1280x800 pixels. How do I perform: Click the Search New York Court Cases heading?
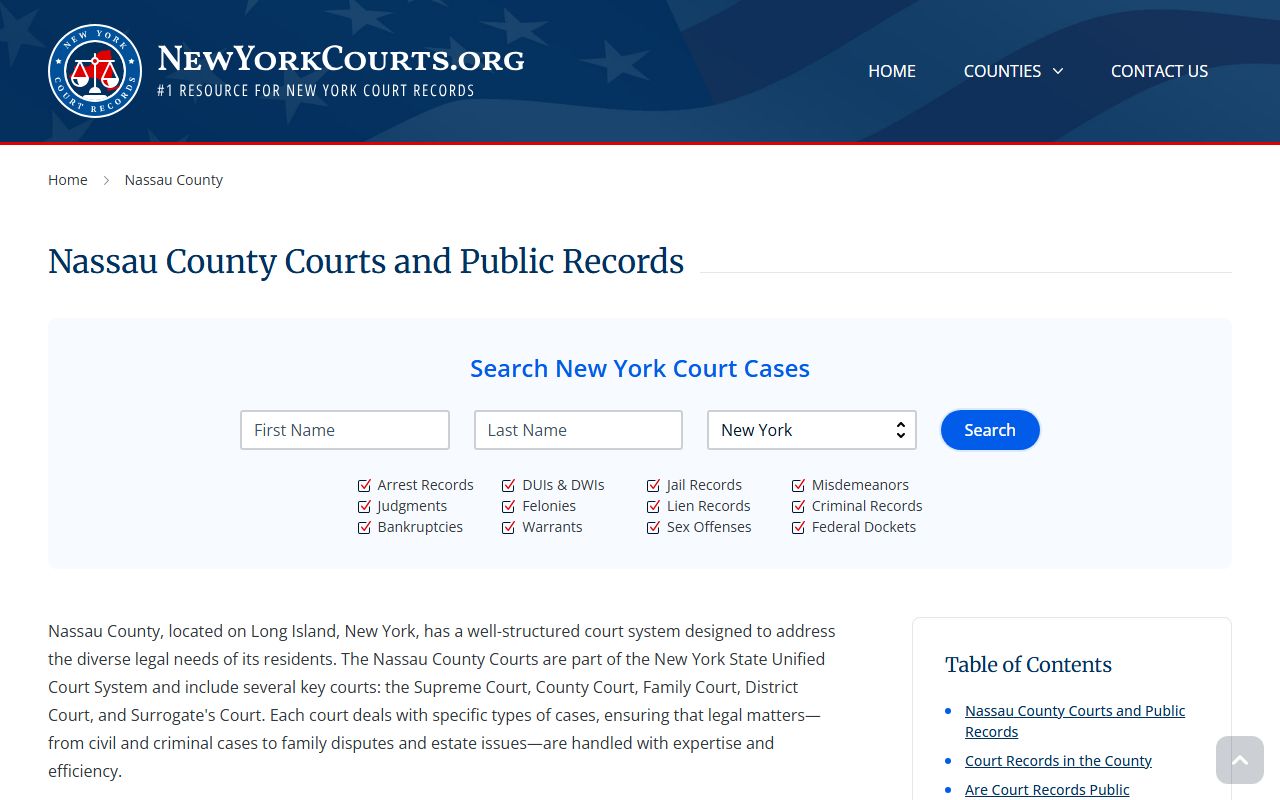coord(640,368)
